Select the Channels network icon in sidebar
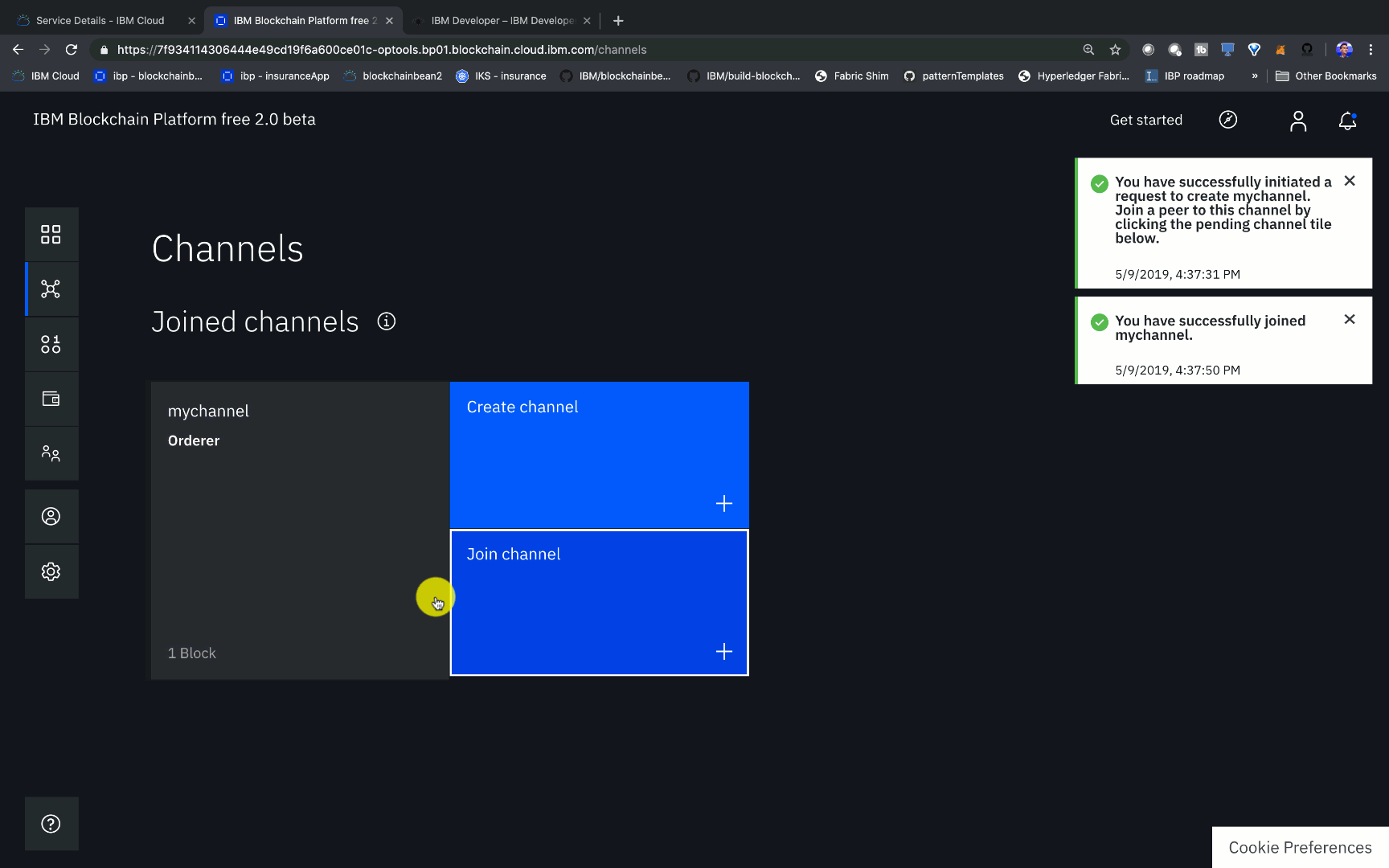 (51, 289)
